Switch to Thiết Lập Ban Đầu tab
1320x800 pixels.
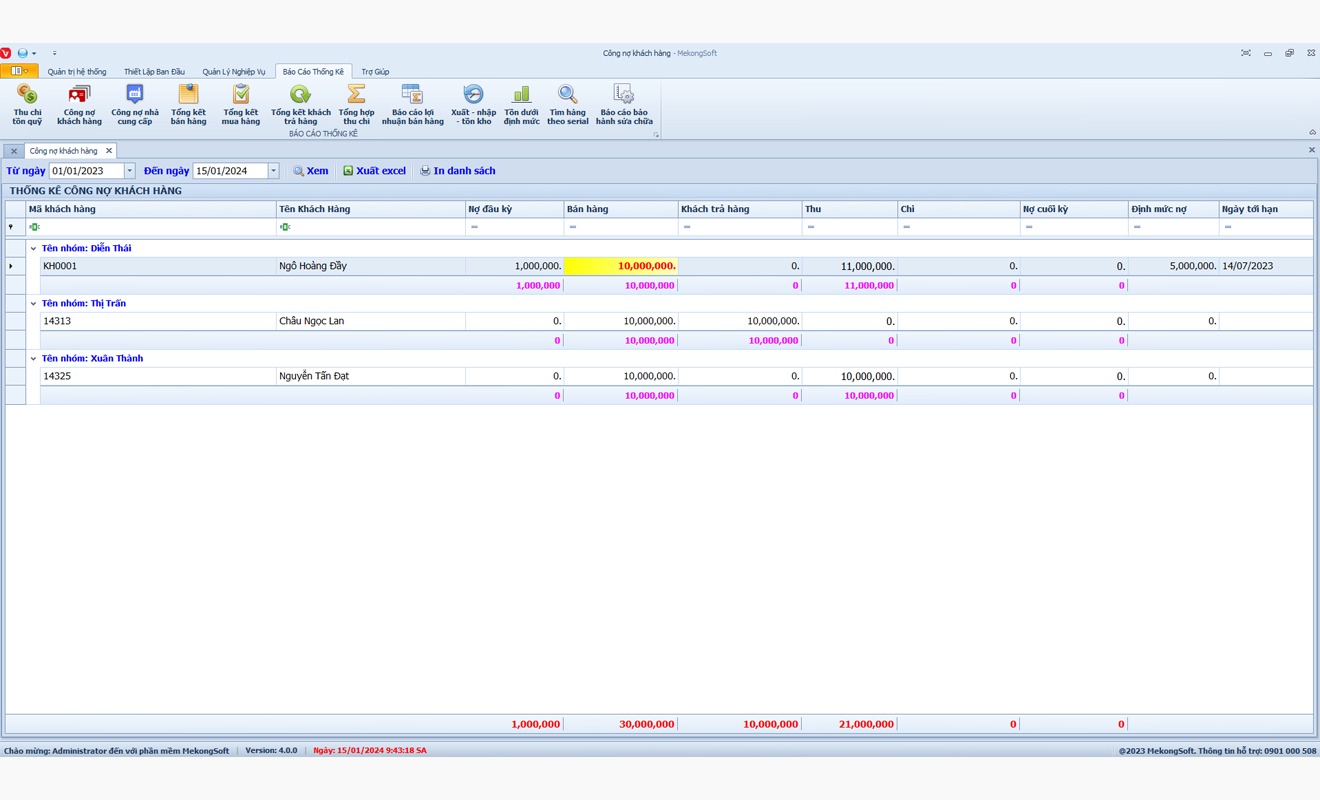point(154,72)
